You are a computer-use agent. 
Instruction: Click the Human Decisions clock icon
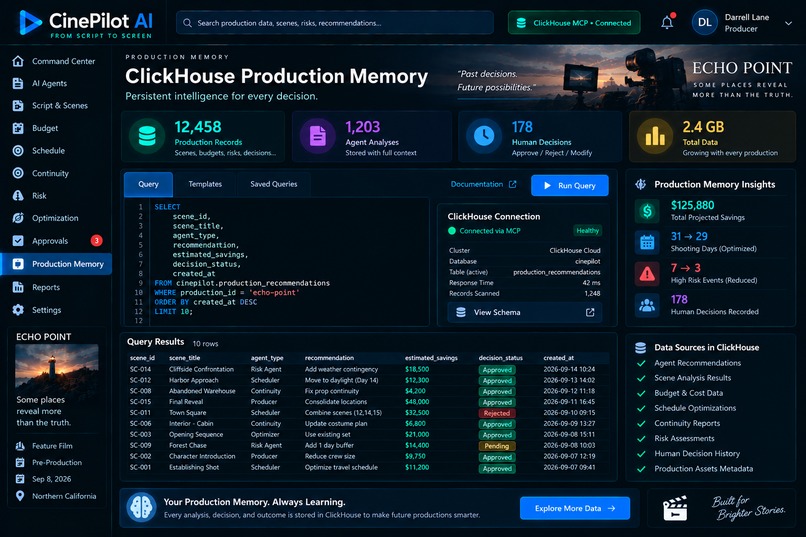(x=484, y=136)
